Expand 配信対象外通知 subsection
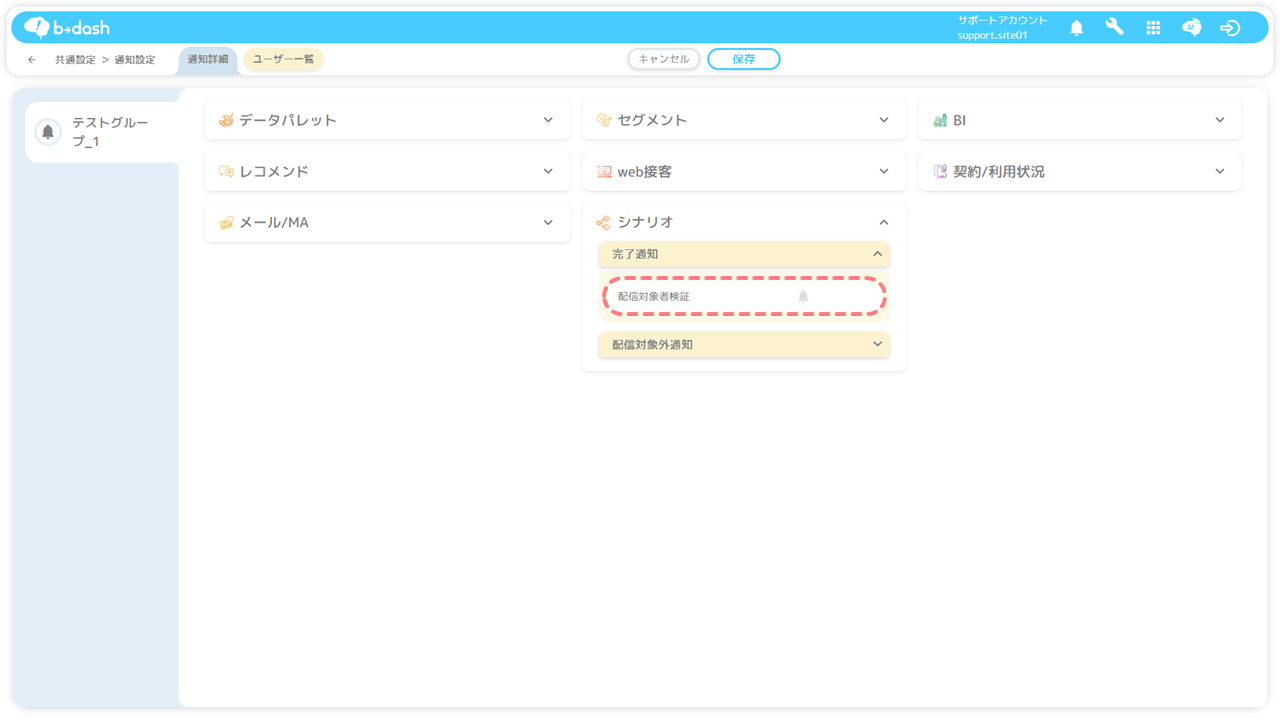This screenshot has width=1280, height=720. coord(877,344)
